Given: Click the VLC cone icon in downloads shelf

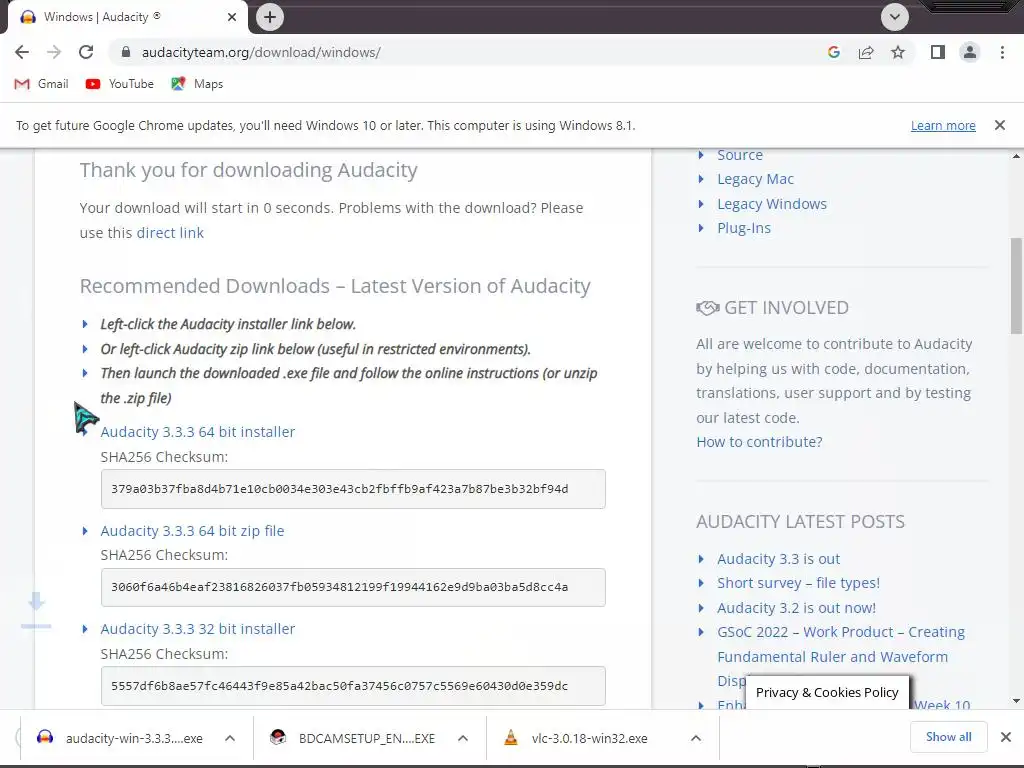Looking at the screenshot, I should tap(511, 738).
